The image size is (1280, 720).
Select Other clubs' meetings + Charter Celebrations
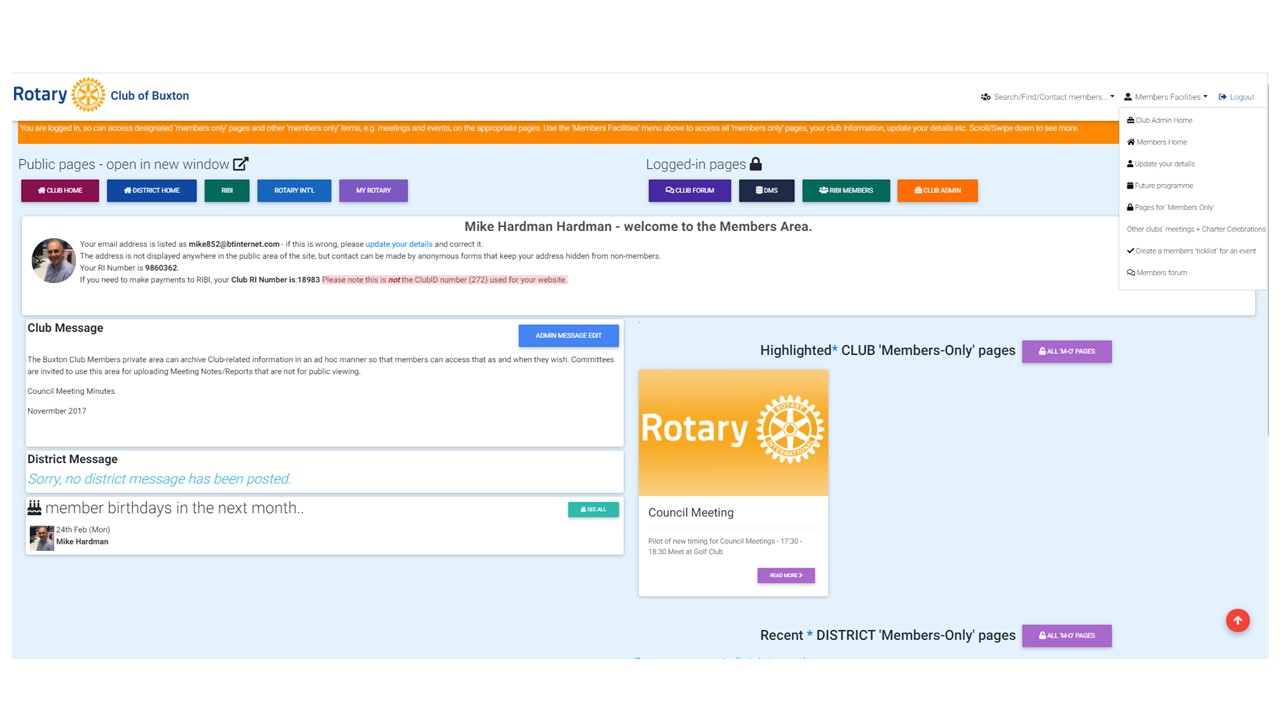coord(1196,229)
